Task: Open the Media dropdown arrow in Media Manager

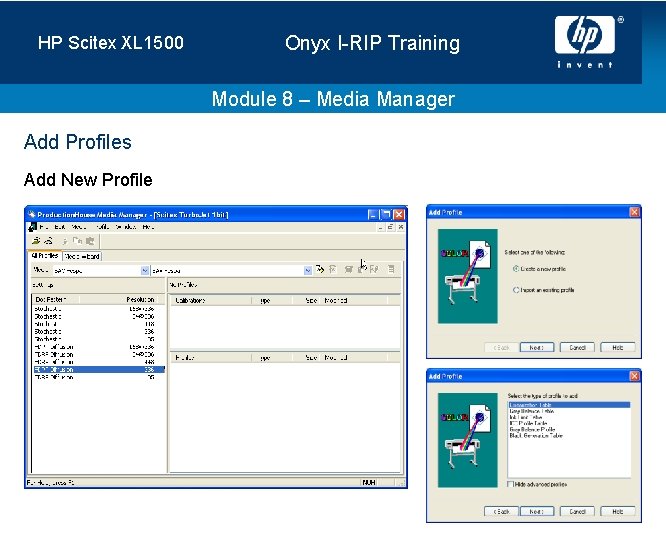Action: [x=144, y=271]
